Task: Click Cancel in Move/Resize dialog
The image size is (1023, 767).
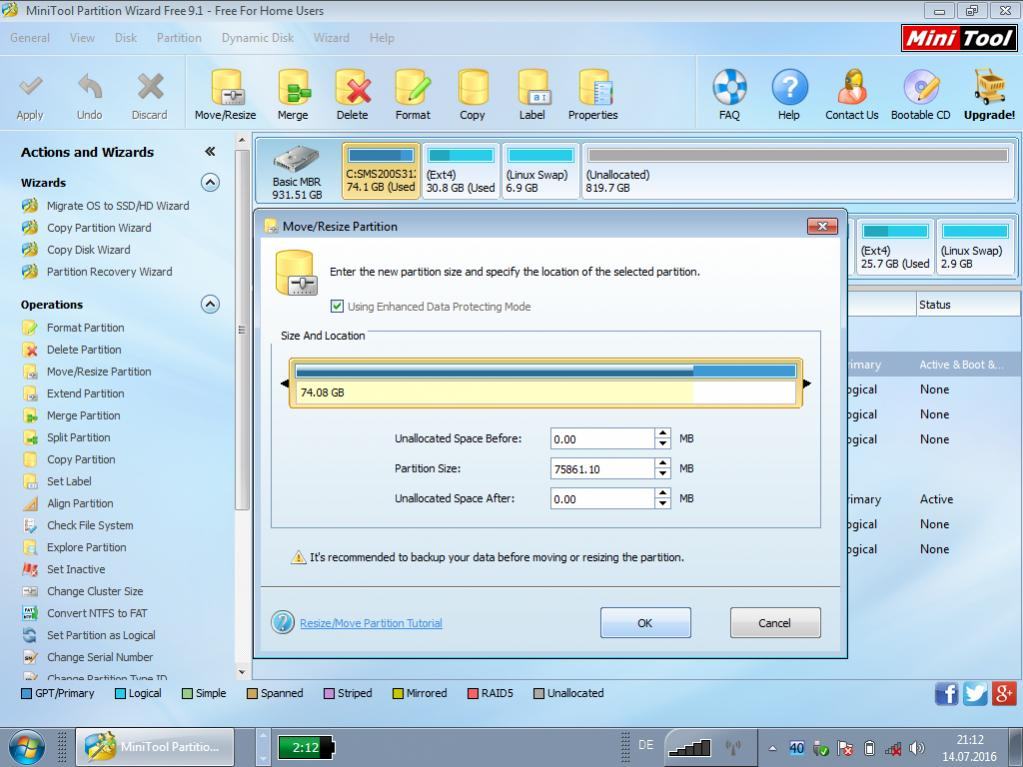Action: pyautogui.click(x=775, y=623)
